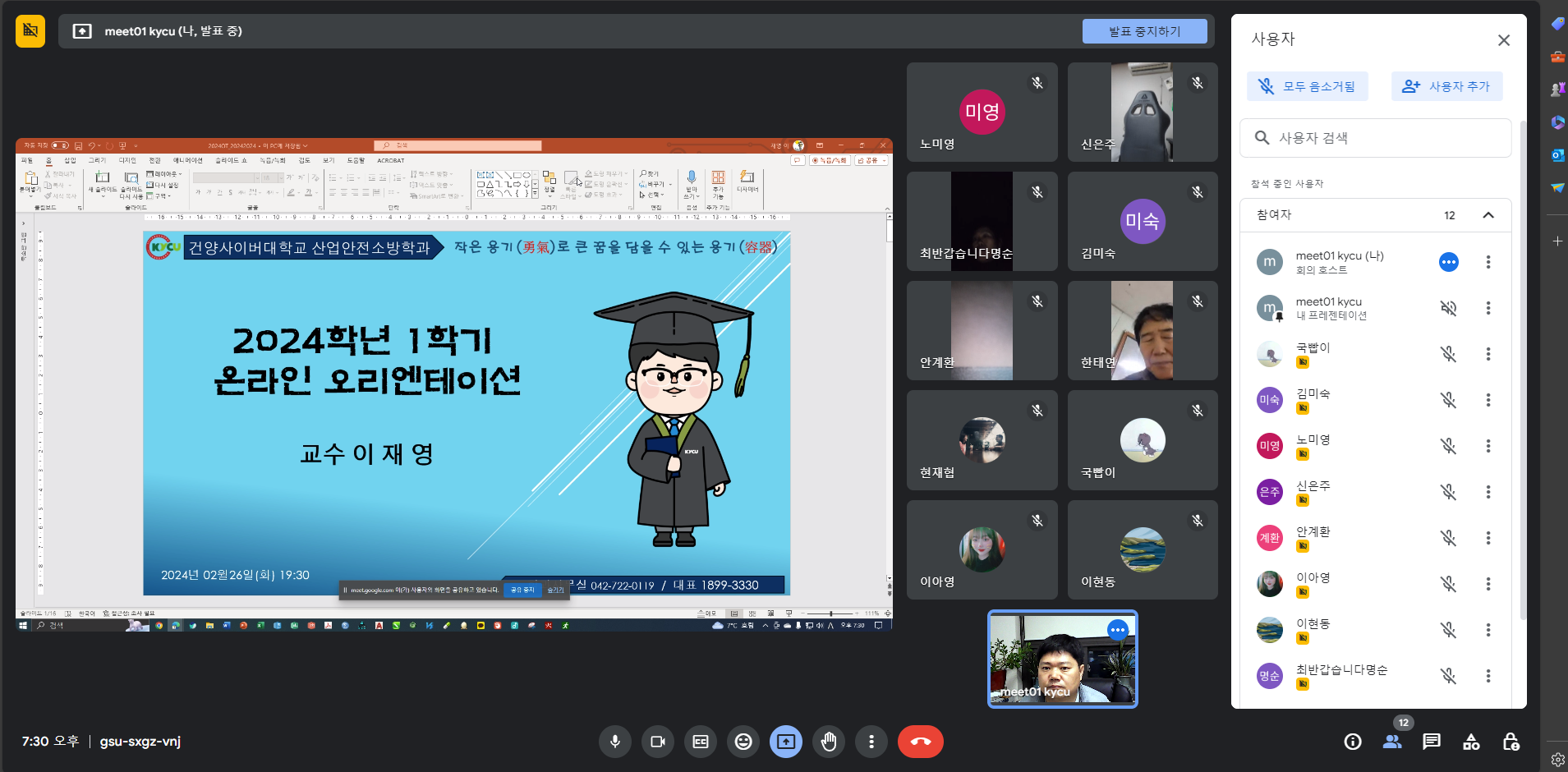The image size is (1568, 772).
Task: Mute the microphone in the call controls
Action: pos(614,742)
